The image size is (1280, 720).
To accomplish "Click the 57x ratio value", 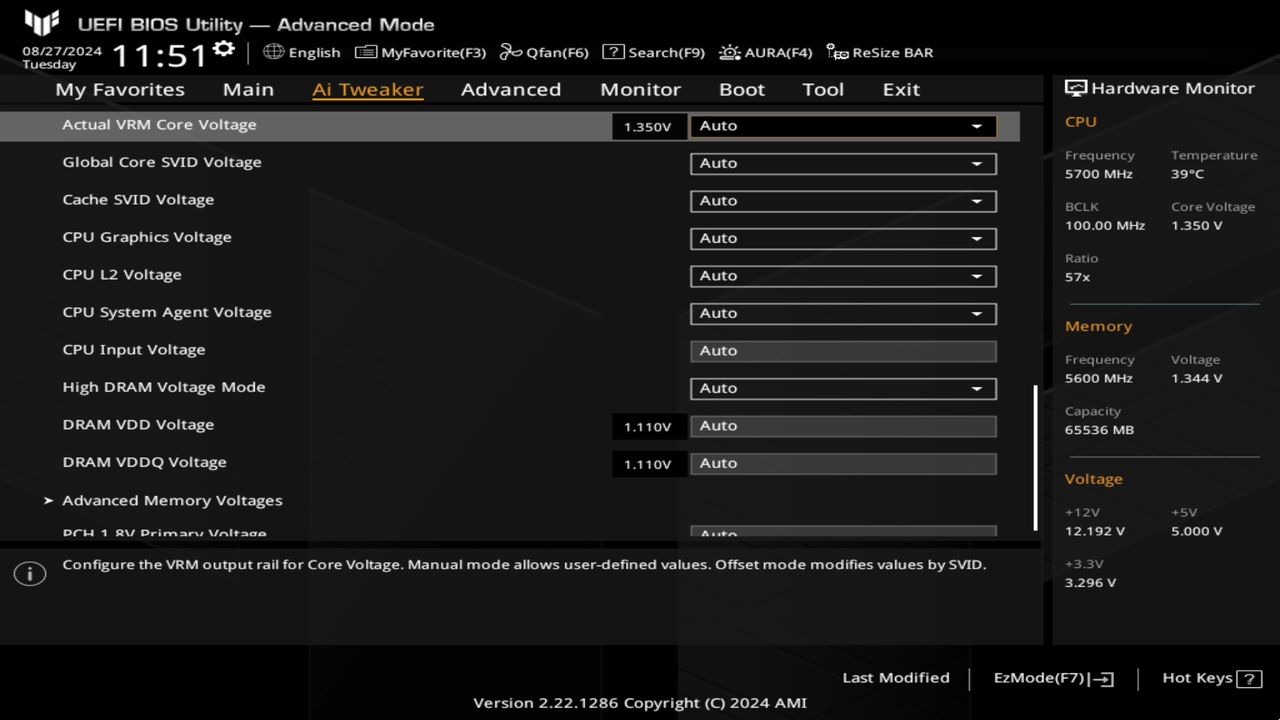I will (x=1078, y=277).
